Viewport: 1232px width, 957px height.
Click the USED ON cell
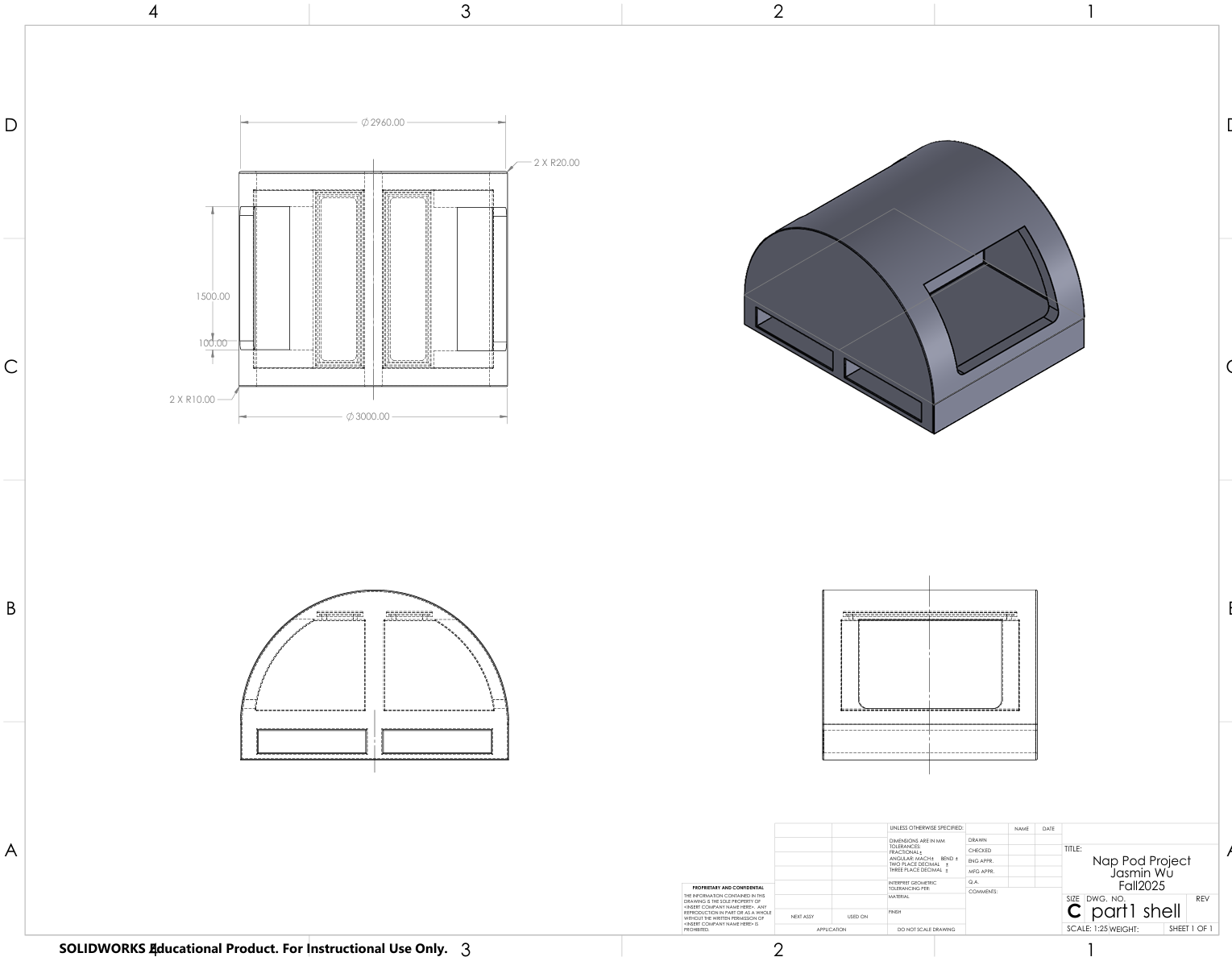point(857,917)
